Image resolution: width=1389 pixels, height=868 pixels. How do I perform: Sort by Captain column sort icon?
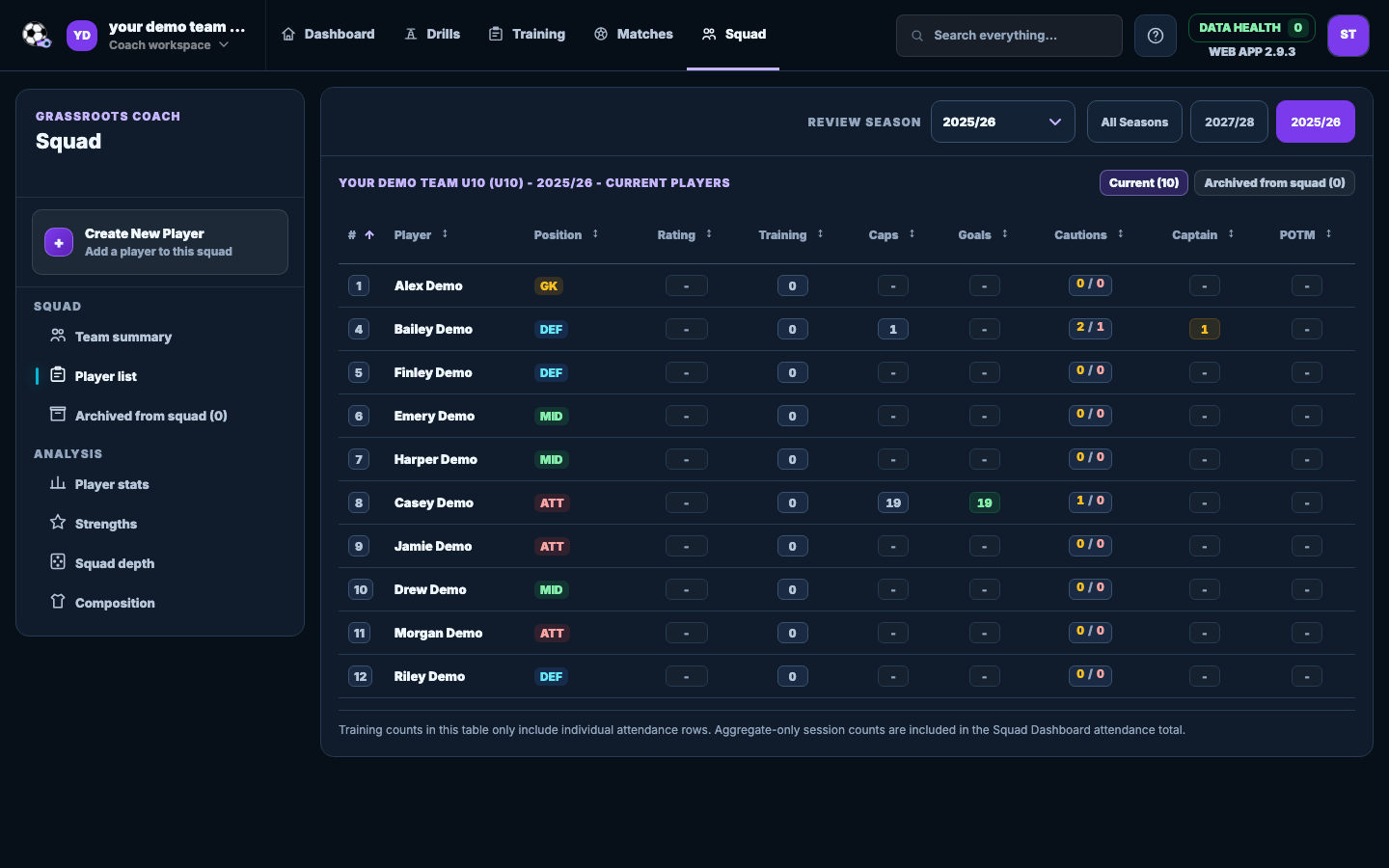pos(1231,234)
